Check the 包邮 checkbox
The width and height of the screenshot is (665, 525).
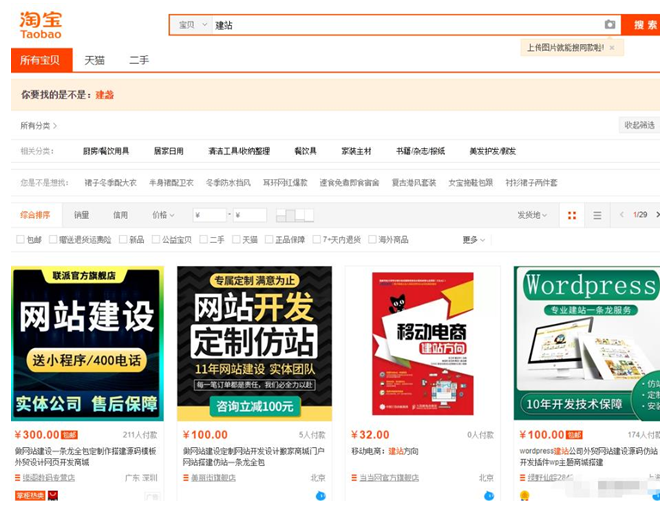tap(20, 240)
